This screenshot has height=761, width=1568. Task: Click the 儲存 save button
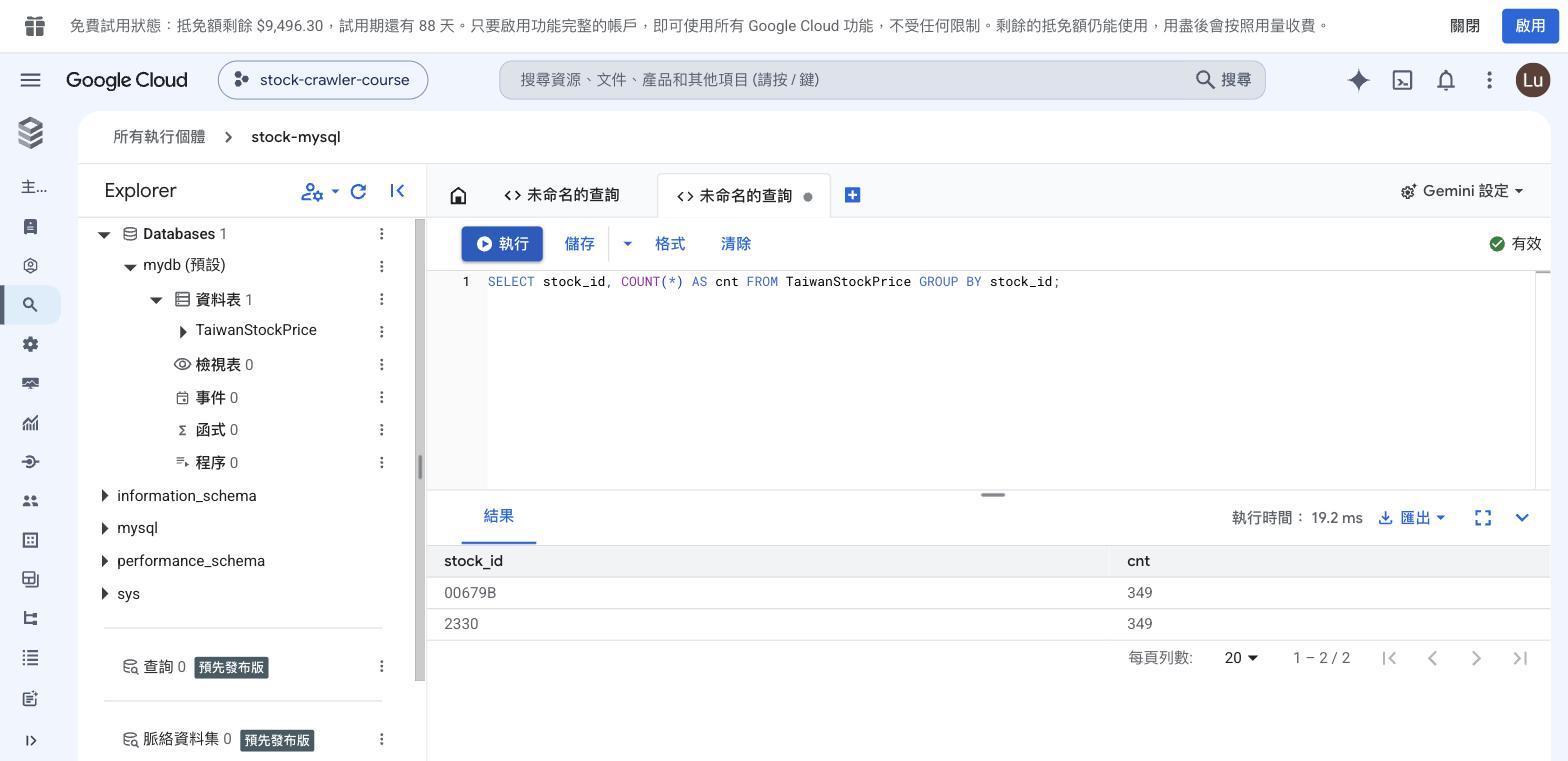580,244
